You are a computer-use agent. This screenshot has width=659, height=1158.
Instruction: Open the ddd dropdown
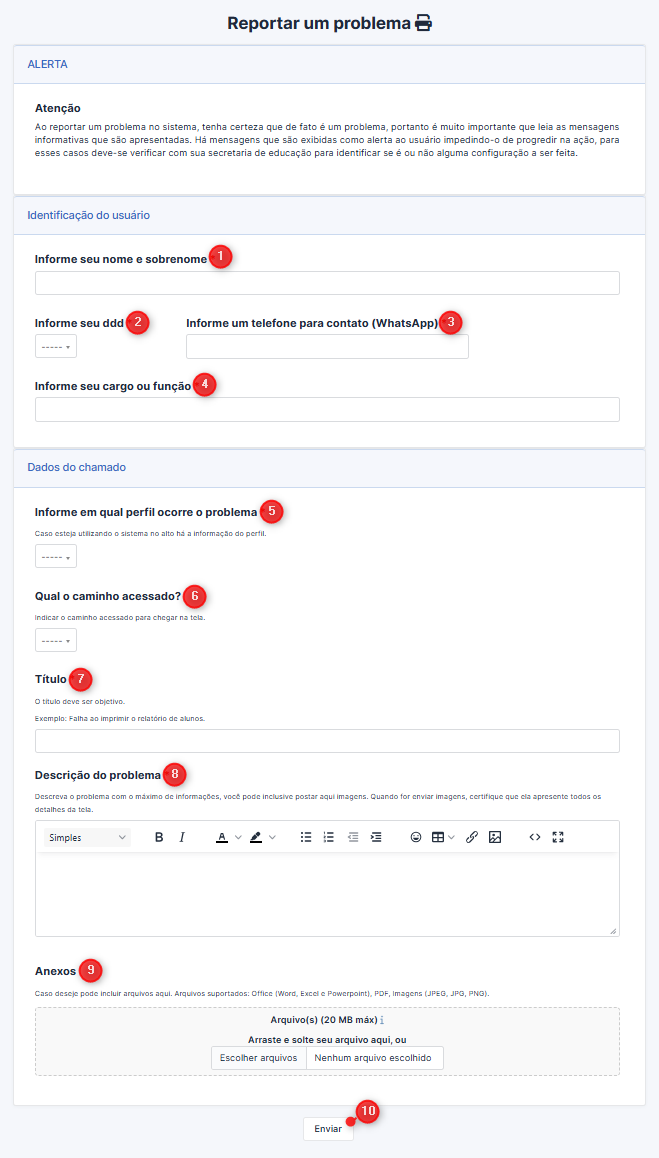pyautogui.click(x=56, y=346)
